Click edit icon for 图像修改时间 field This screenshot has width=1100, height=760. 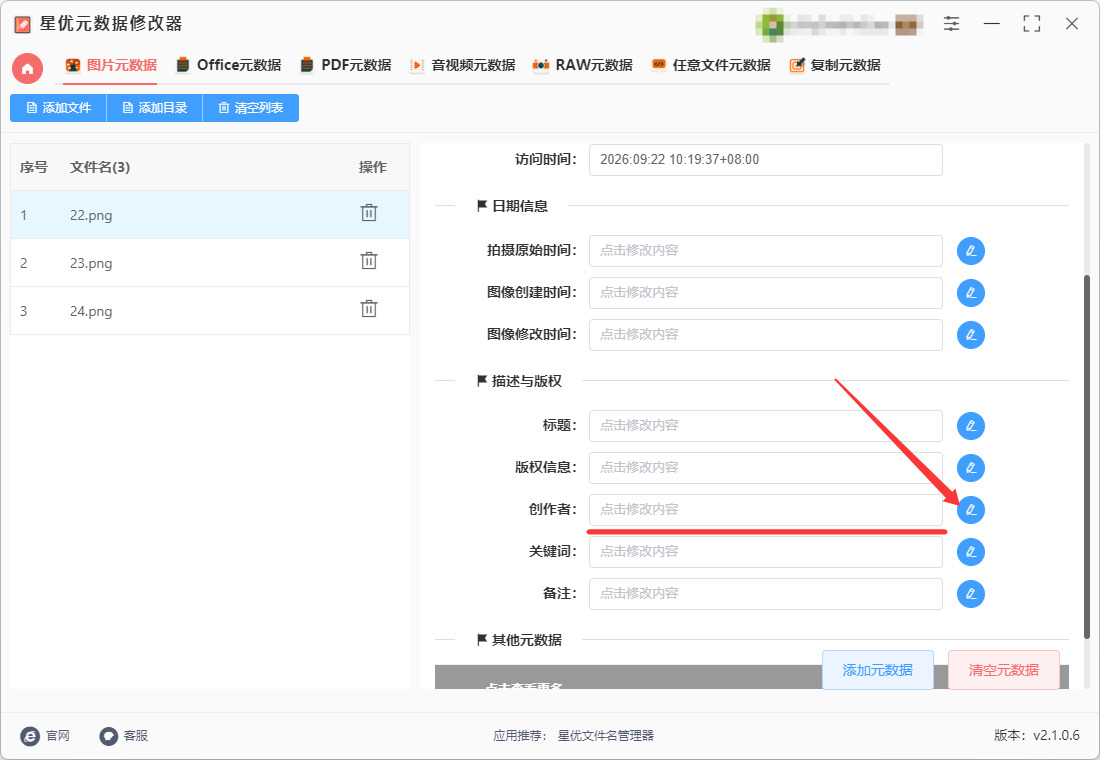[x=971, y=335]
